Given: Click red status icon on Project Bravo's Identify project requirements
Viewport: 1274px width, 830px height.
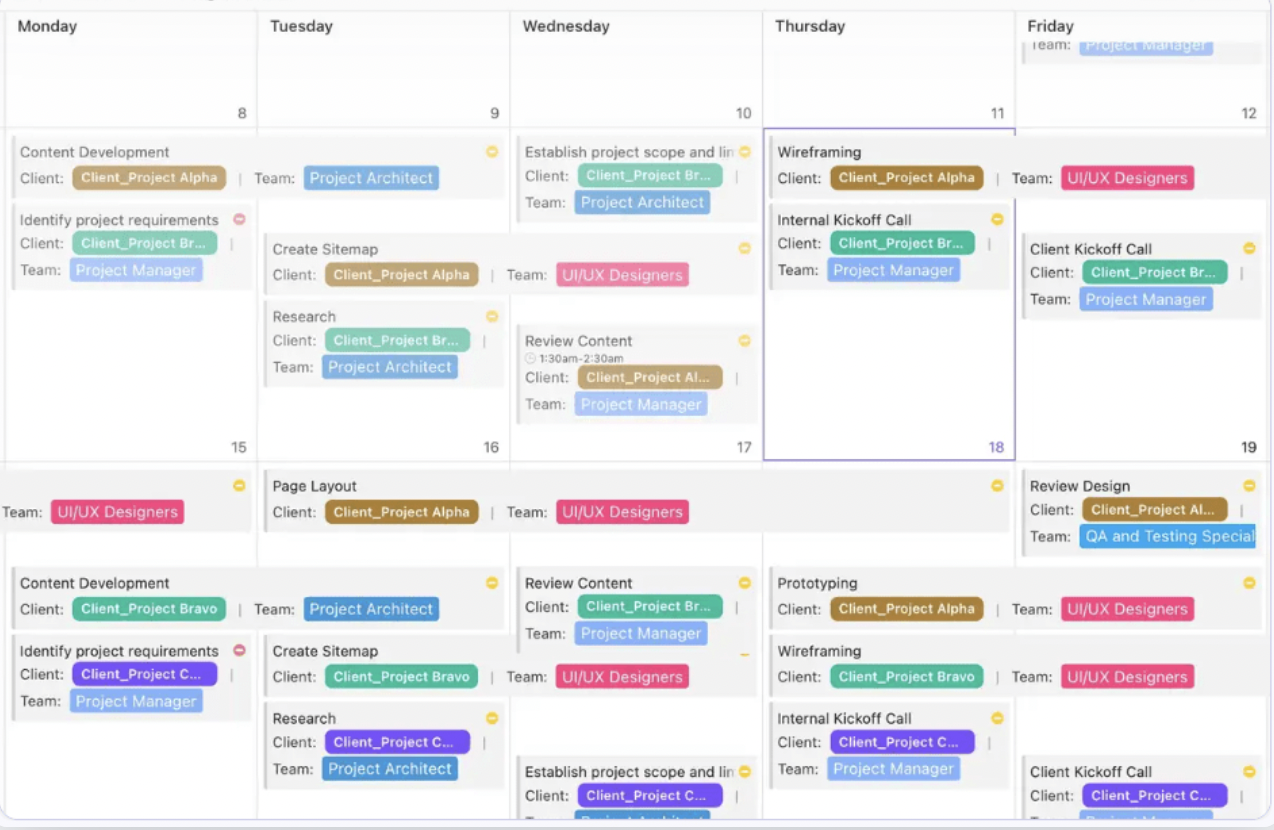Looking at the screenshot, I should pyautogui.click(x=239, y=219).
